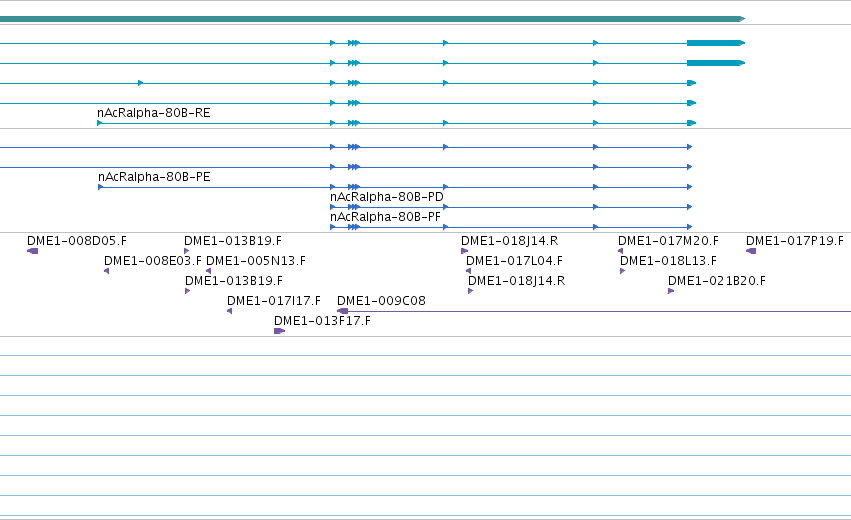Screen dimensions: 851x520
Task: Click the small glyph under DME1-008E03.F
Action: pyautogui.click(x=106, y=271)
